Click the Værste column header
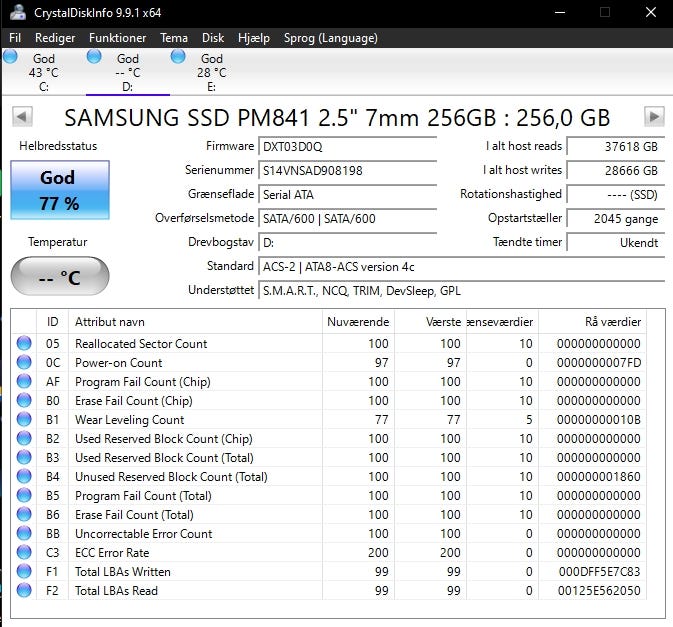Viewport: 673px width, 627px height. (x=430, y=322)
